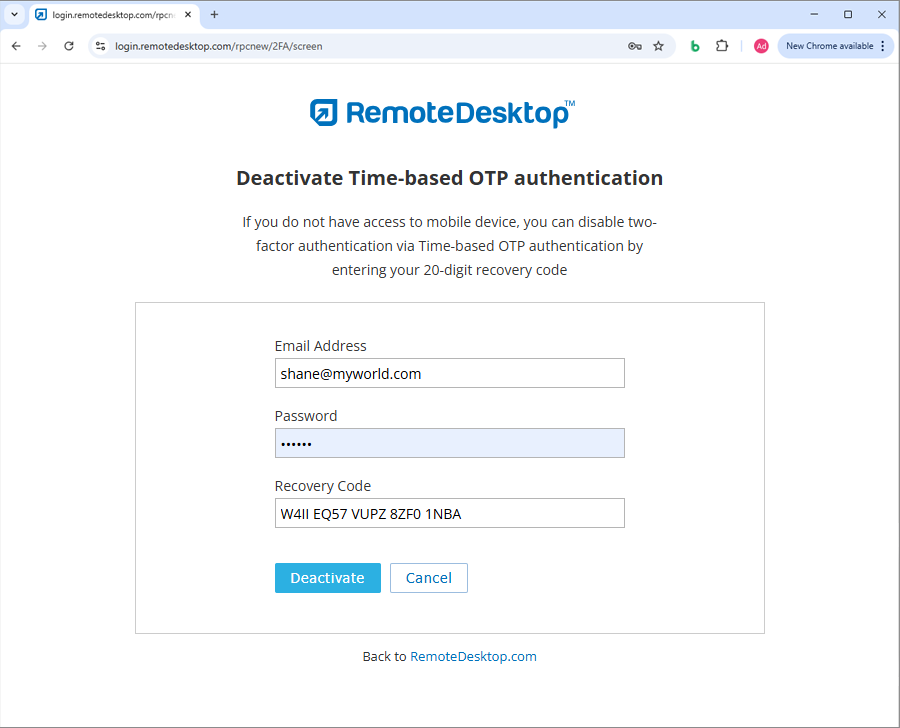Open Chrome three-dot menu
The width and height of the screenshot is (900, 728).
coord(882,46)
